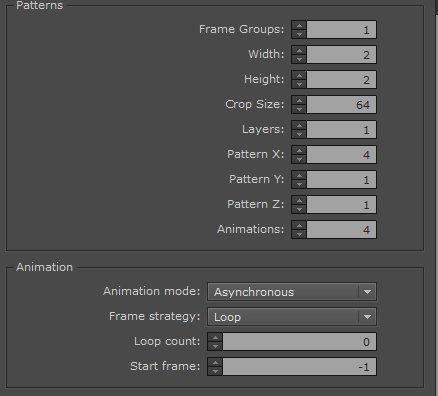Decrease Crop Size with down arrow
This screenshot has width=438, height=396.
point(299,109)
